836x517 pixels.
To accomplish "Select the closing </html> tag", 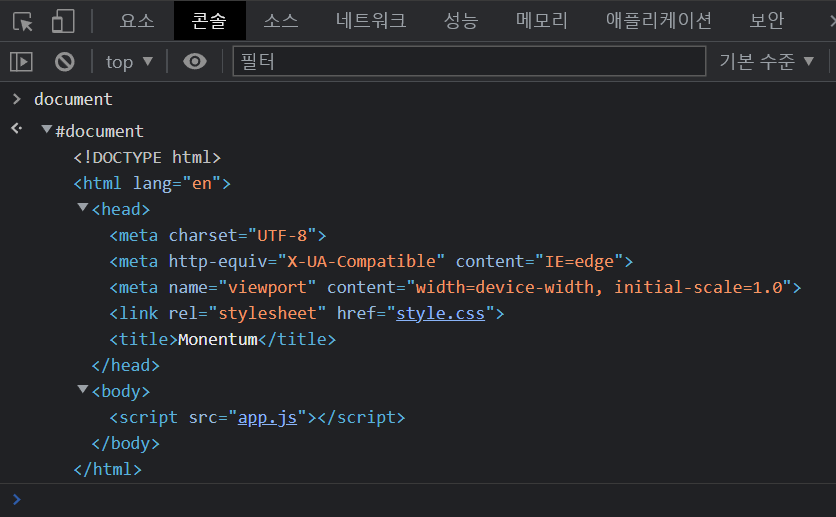I will pos(108,470).
